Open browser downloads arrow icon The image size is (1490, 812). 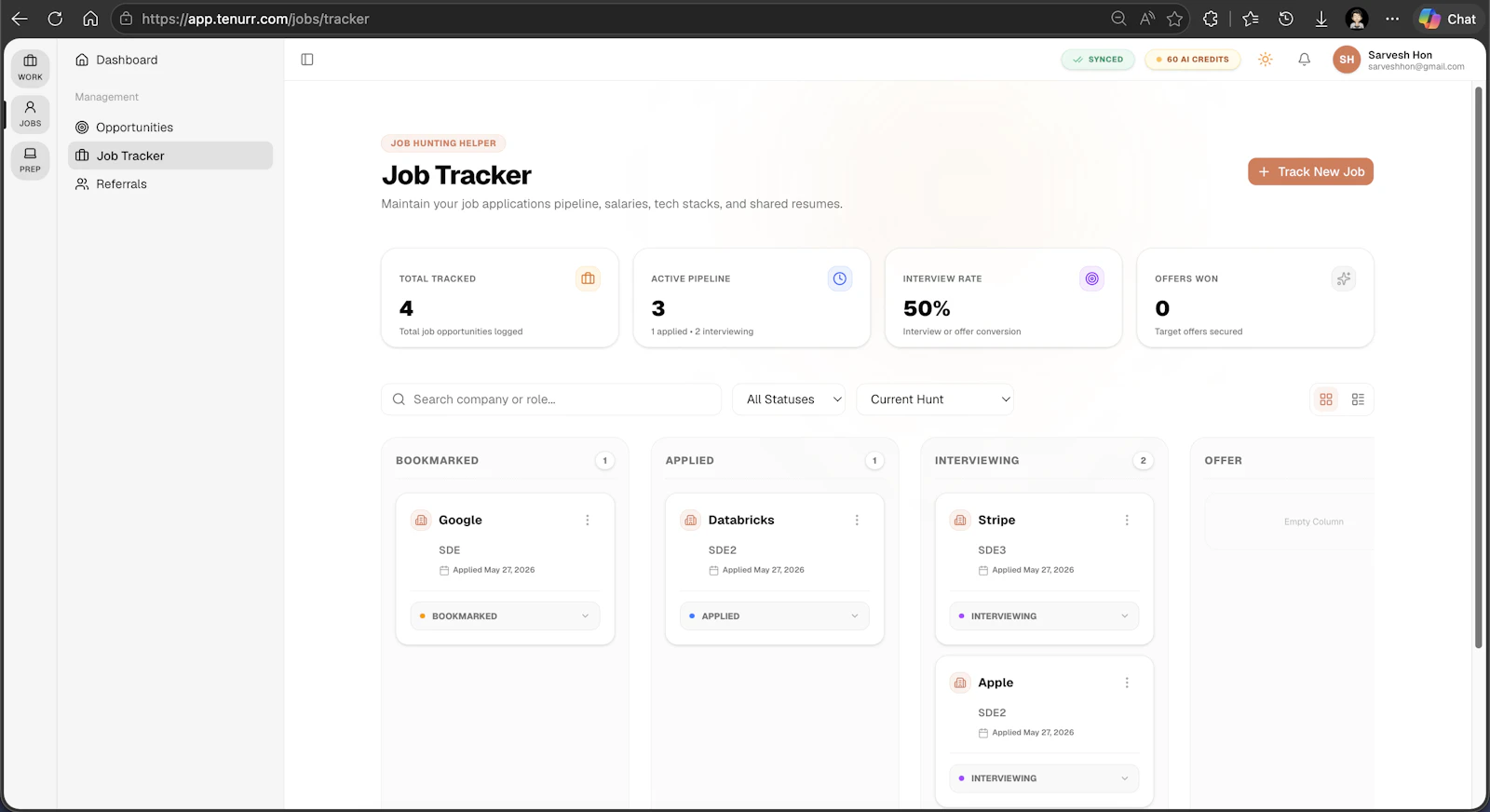[1321, 19]
